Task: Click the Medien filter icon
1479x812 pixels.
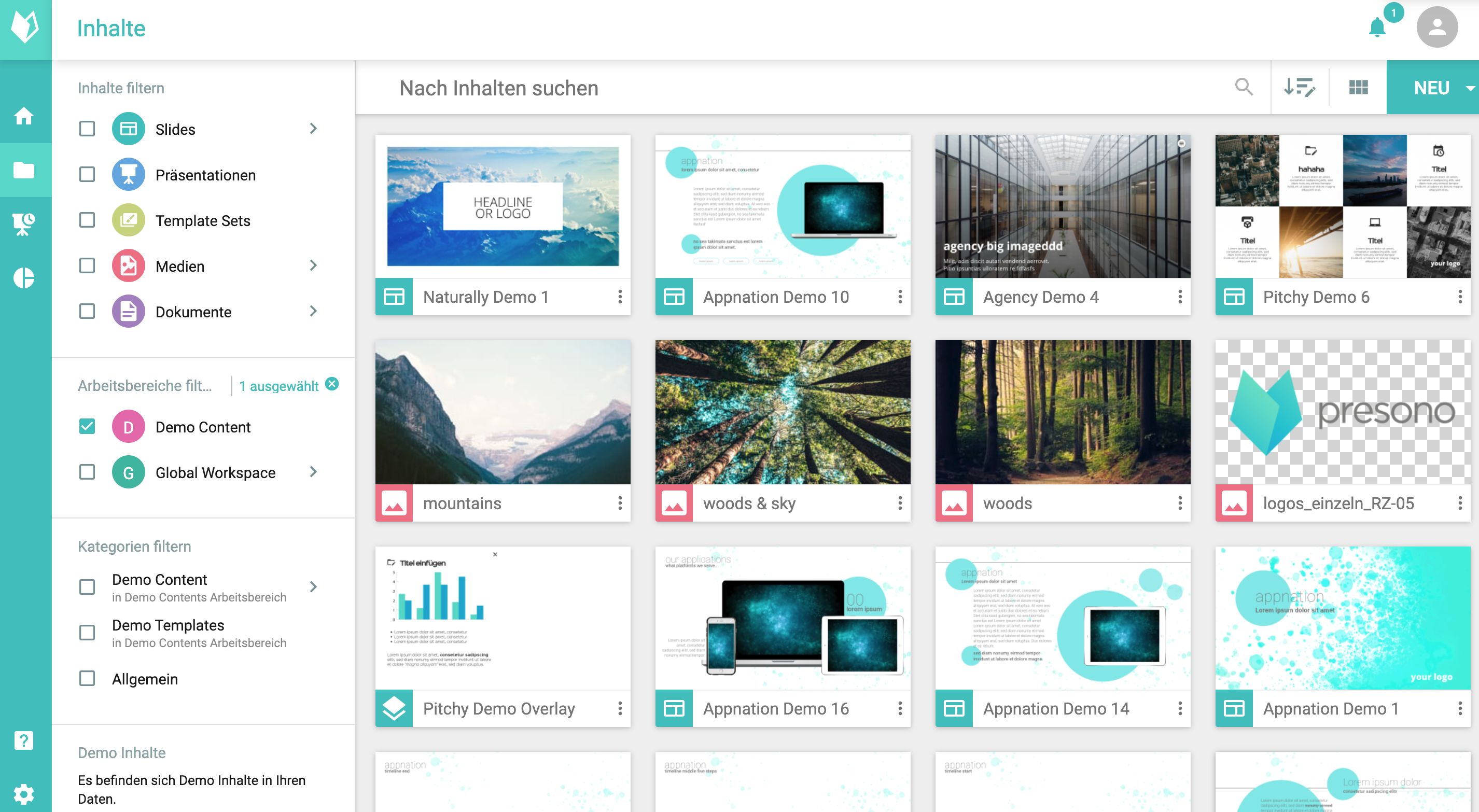Action: pyautogui.click(x=128, y=266)
